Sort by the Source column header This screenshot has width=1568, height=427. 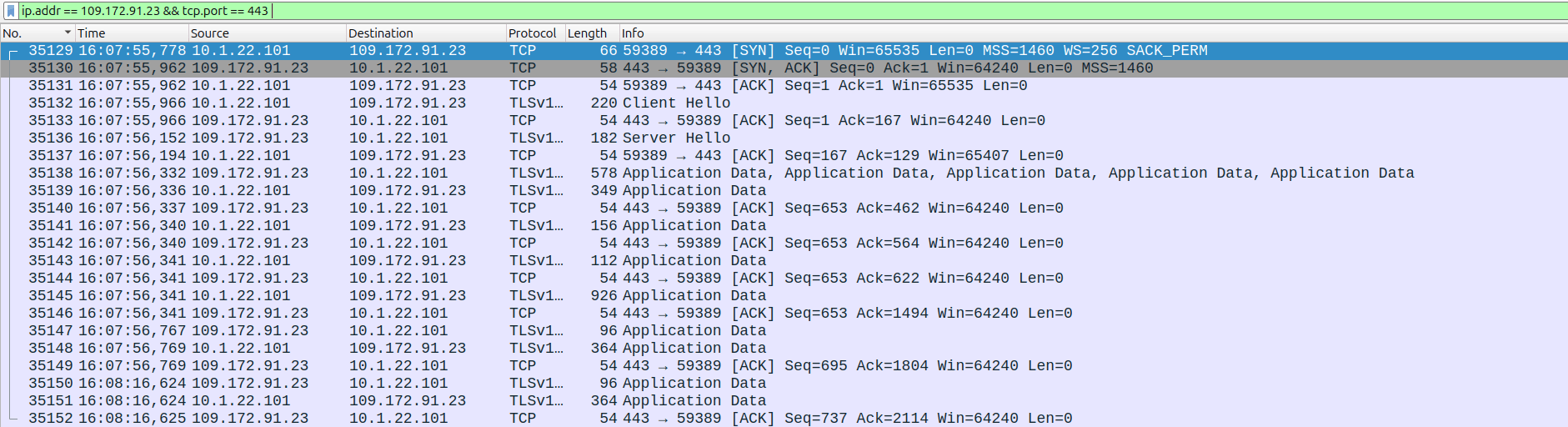coord(267,33)
